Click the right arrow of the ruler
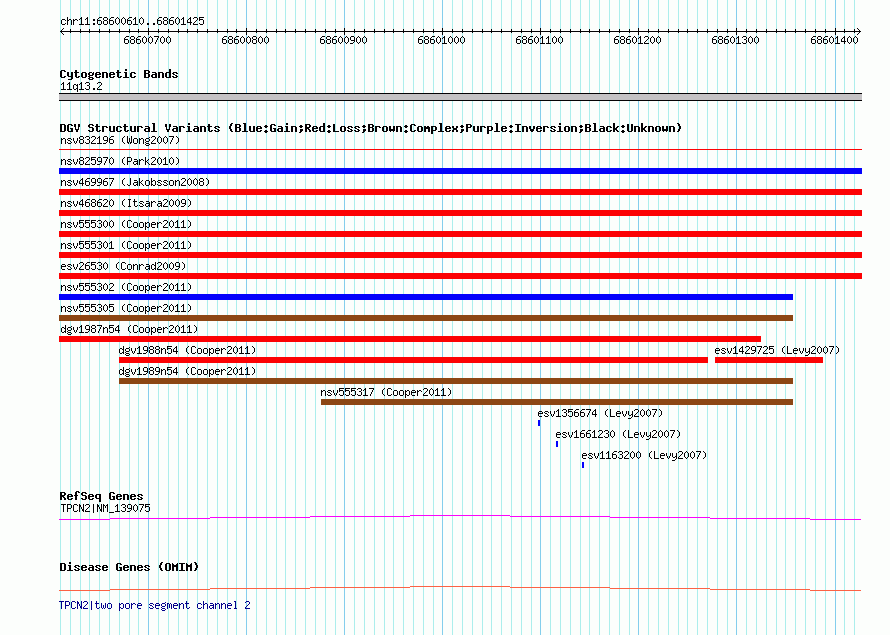Screen dimensions: 890x635 (858, 32)
